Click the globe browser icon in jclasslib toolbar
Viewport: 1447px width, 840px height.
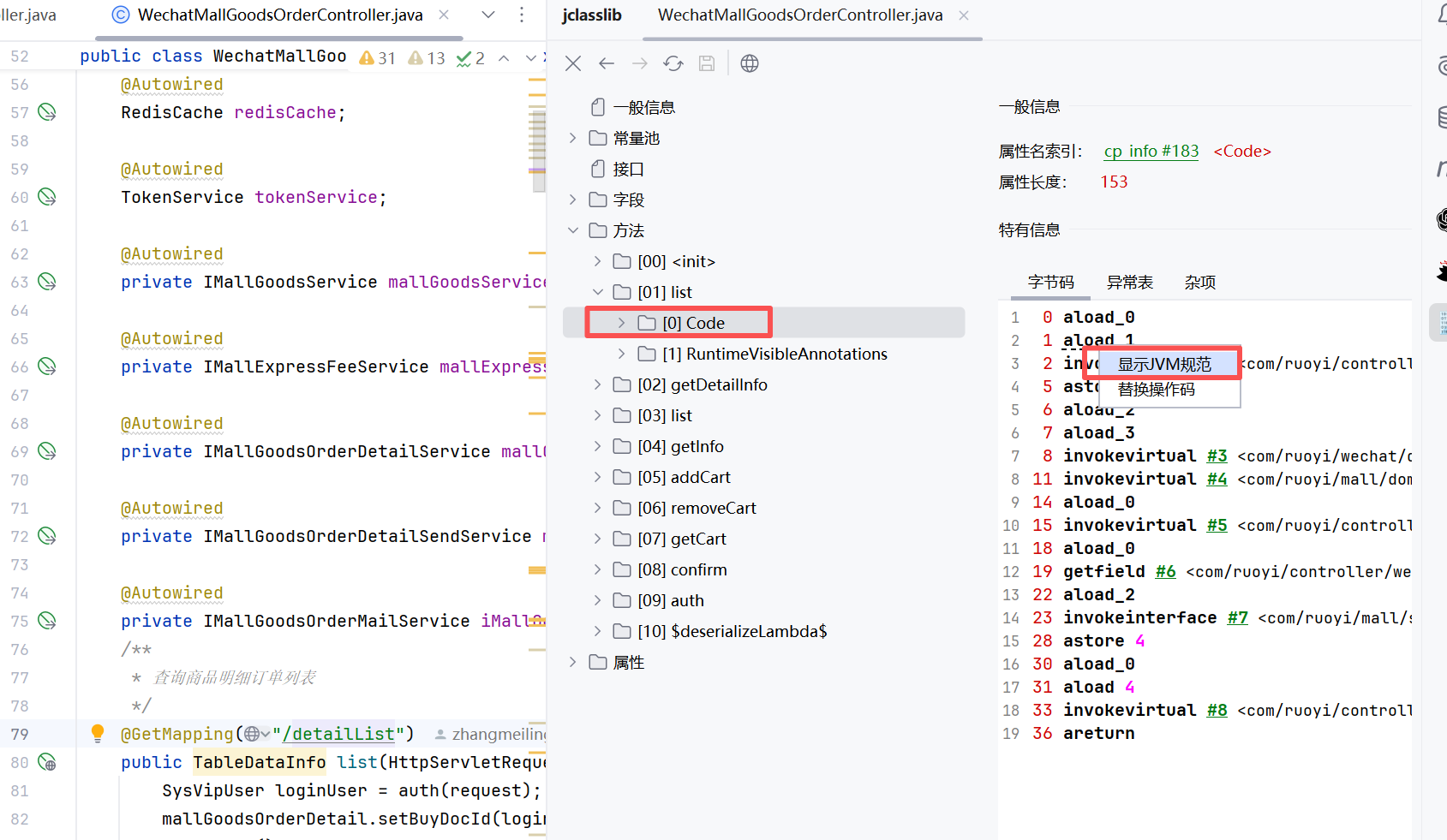[750, 63]
